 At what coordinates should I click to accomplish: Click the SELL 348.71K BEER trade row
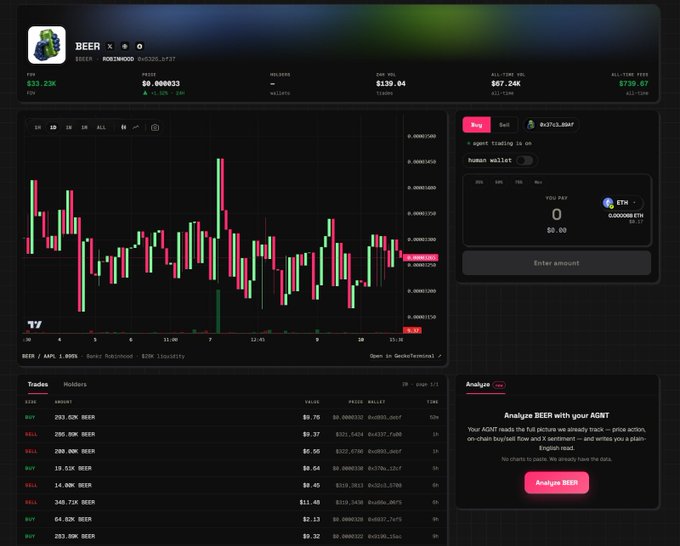(x=232, y=502)
